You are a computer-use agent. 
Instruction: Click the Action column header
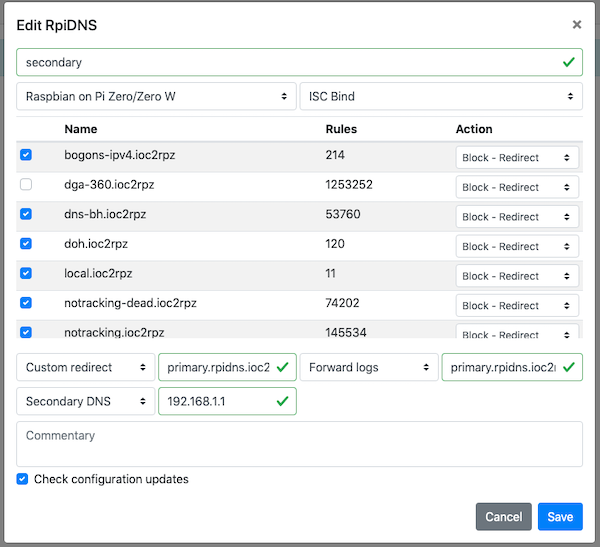474,129
